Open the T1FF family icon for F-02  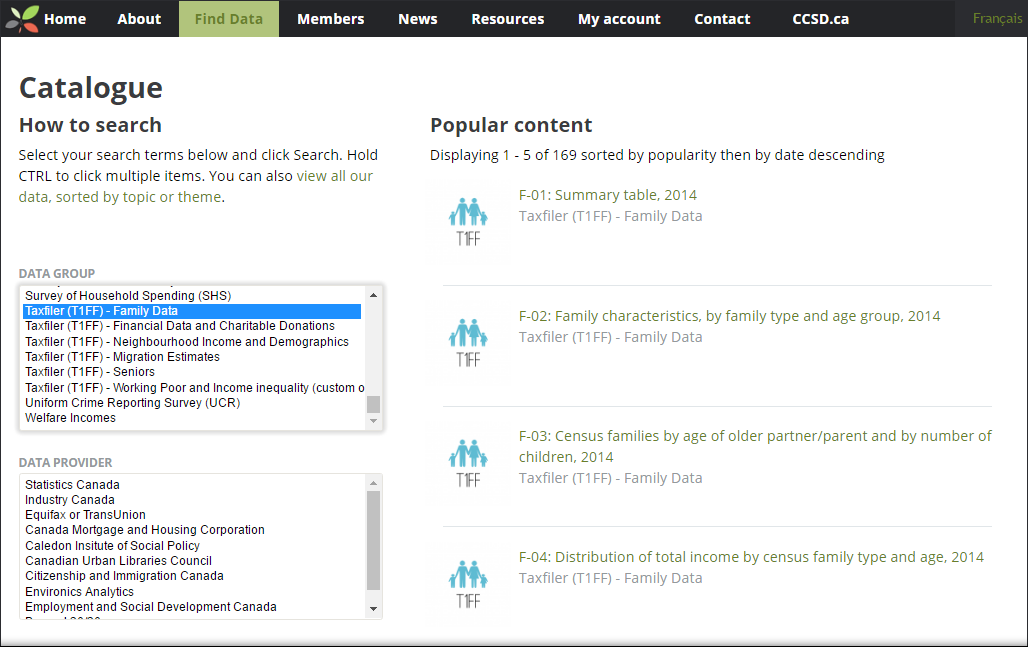tap(468, 342)
